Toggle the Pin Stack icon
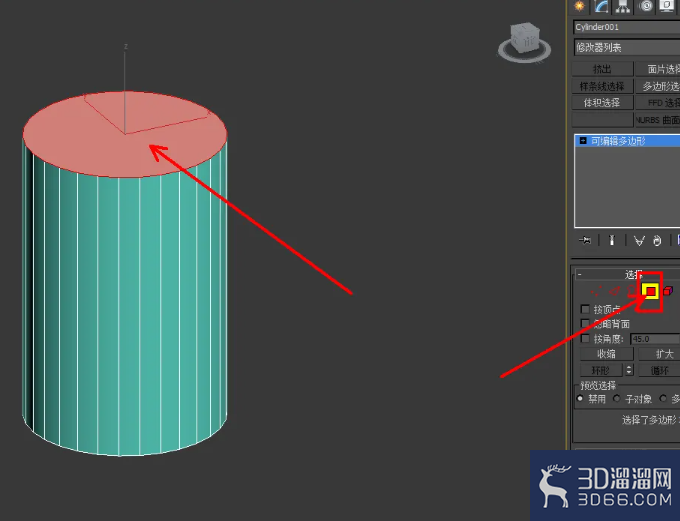 click(x=585, y=240)
